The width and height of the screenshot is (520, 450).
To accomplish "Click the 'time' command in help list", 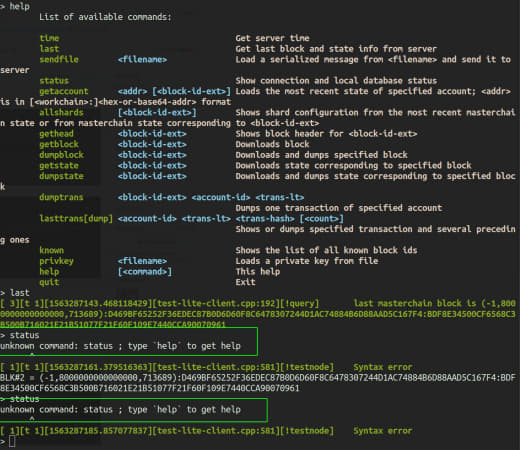I will pos(49,38).
